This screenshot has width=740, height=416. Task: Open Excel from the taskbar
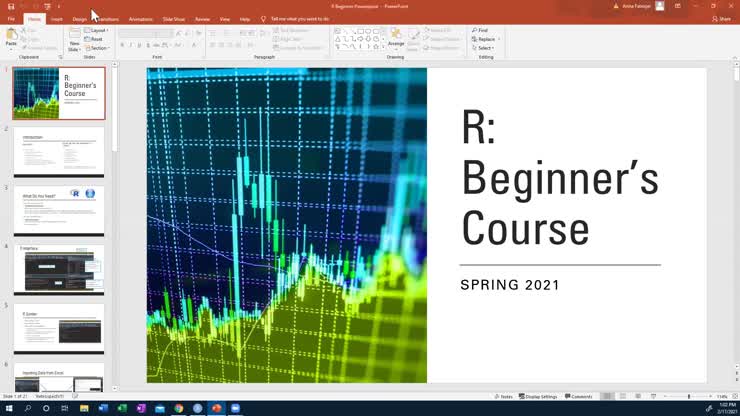122,408
